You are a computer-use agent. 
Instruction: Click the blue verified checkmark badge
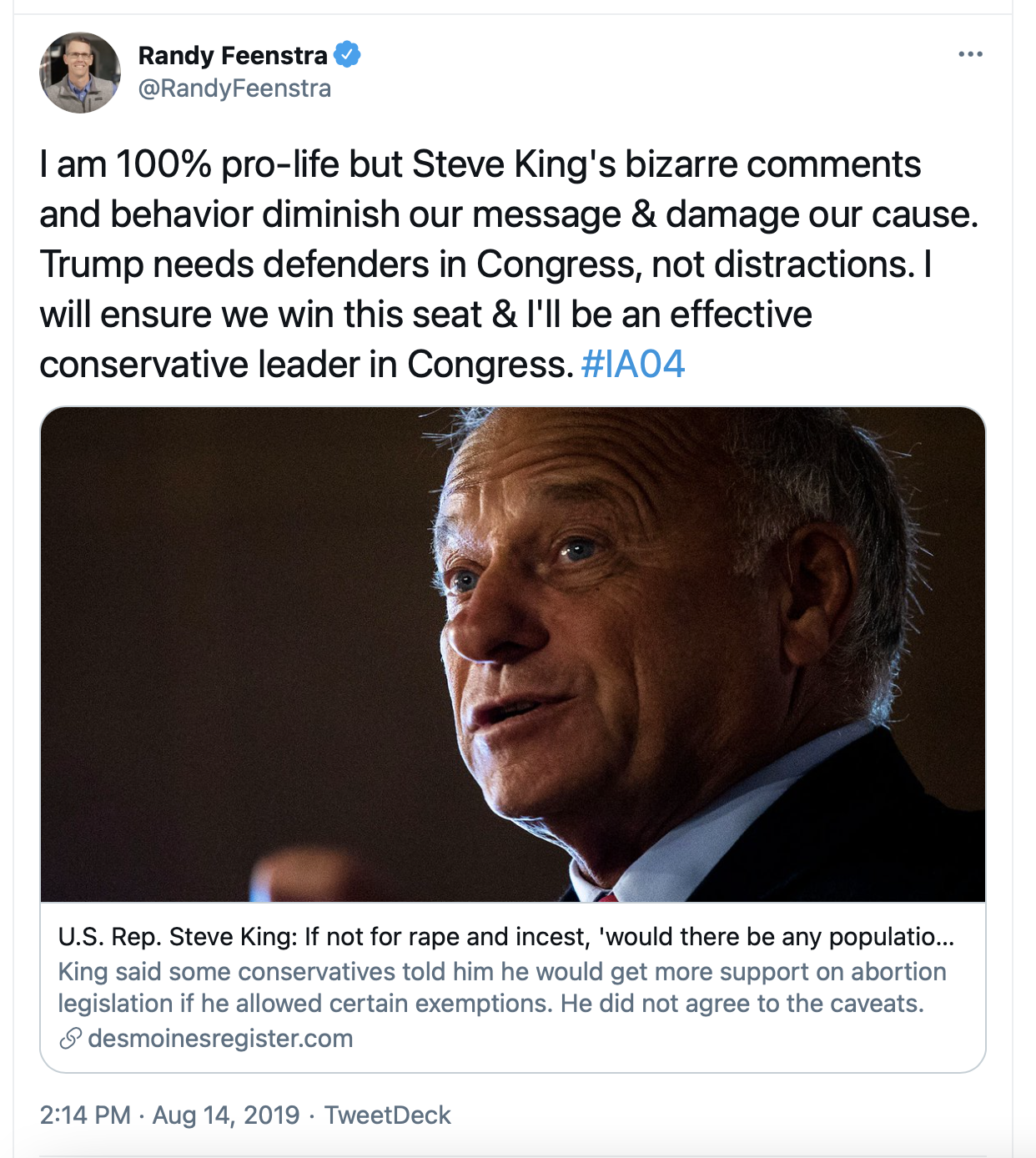click(347, 55)
